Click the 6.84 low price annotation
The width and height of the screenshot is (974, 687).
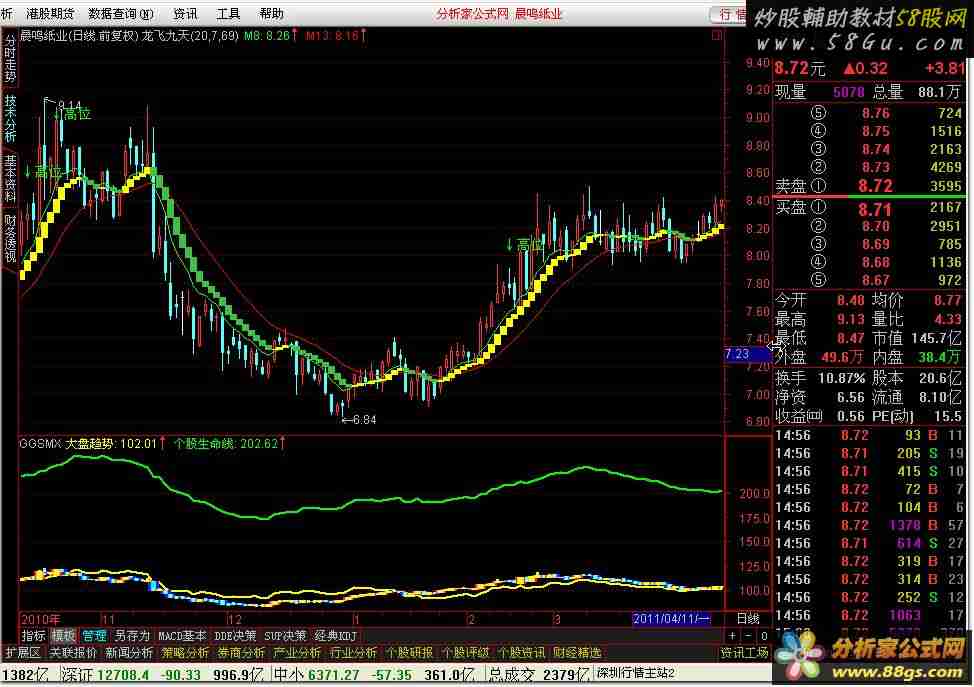[359, 420]
